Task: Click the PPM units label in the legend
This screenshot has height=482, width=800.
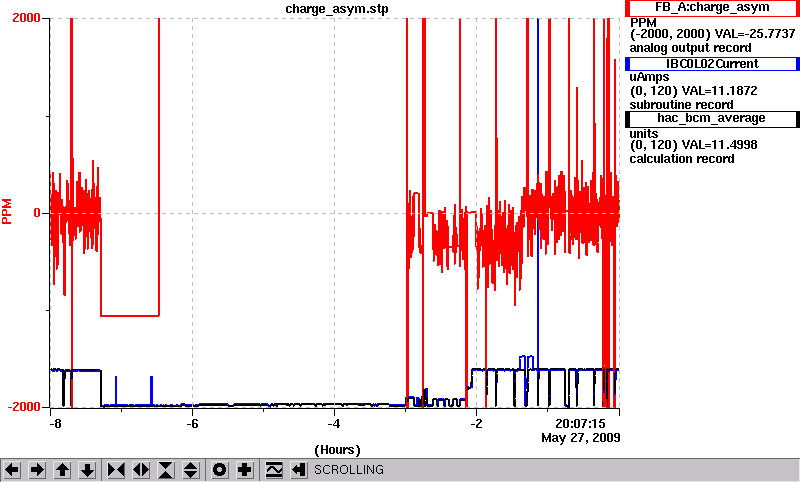Action: 643,23
